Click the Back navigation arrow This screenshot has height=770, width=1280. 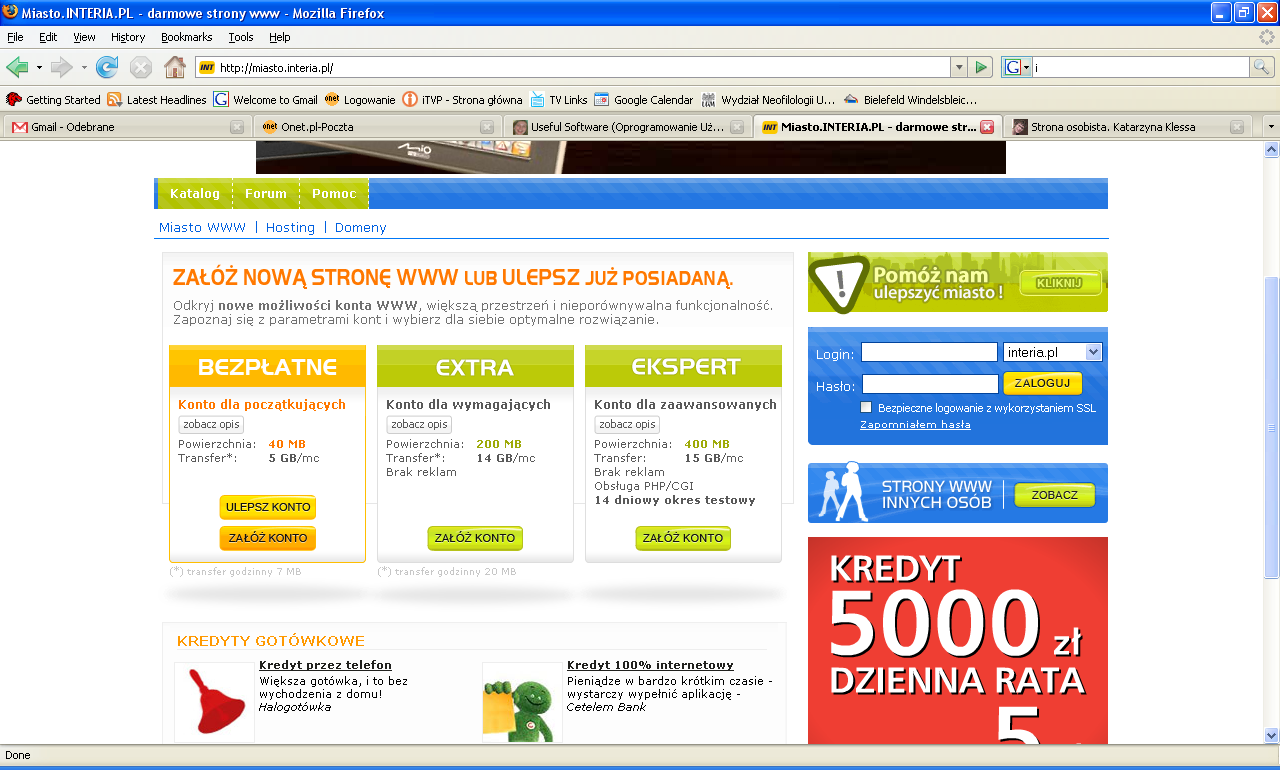(x=17, y=67)
